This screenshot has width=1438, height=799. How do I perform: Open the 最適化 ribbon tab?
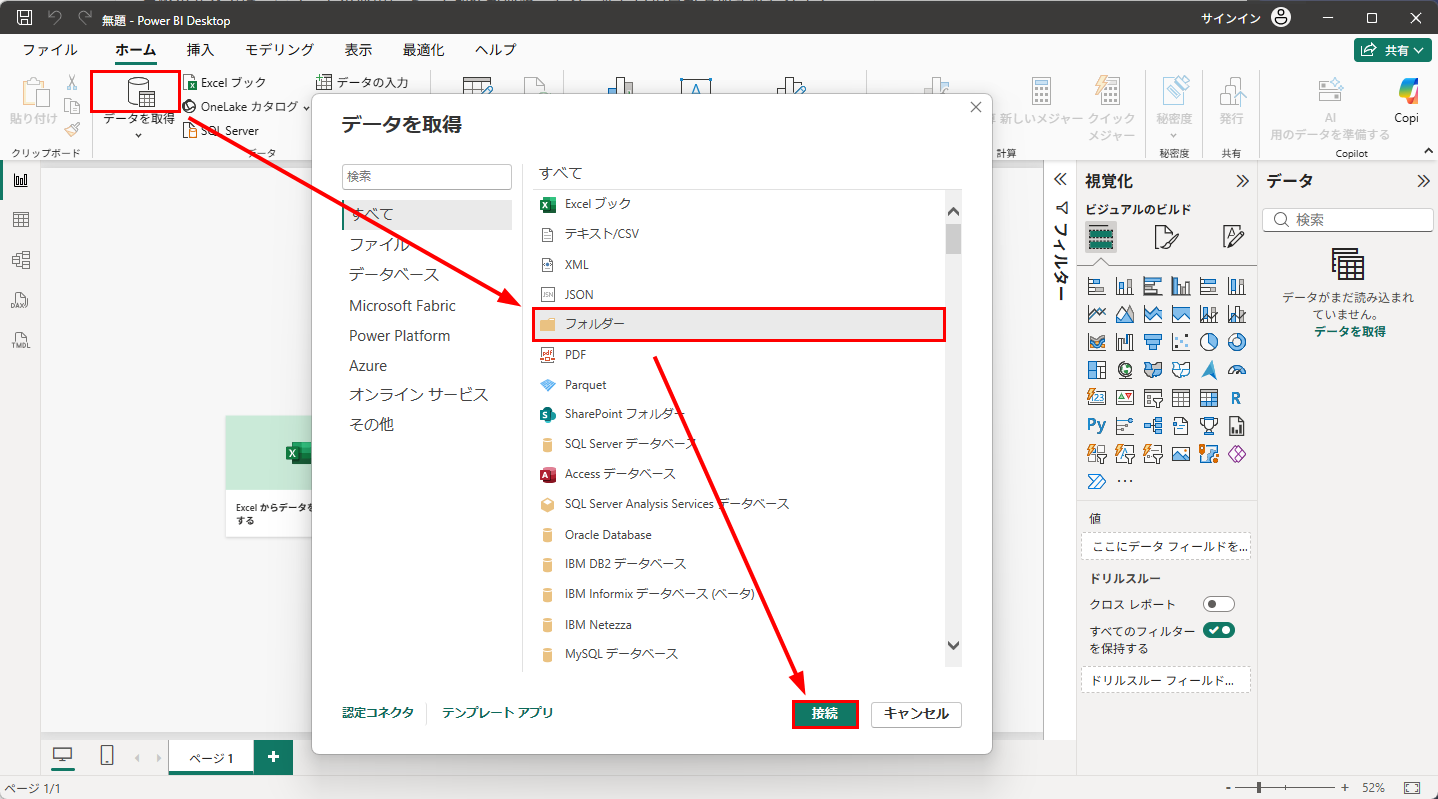point(424,50)
